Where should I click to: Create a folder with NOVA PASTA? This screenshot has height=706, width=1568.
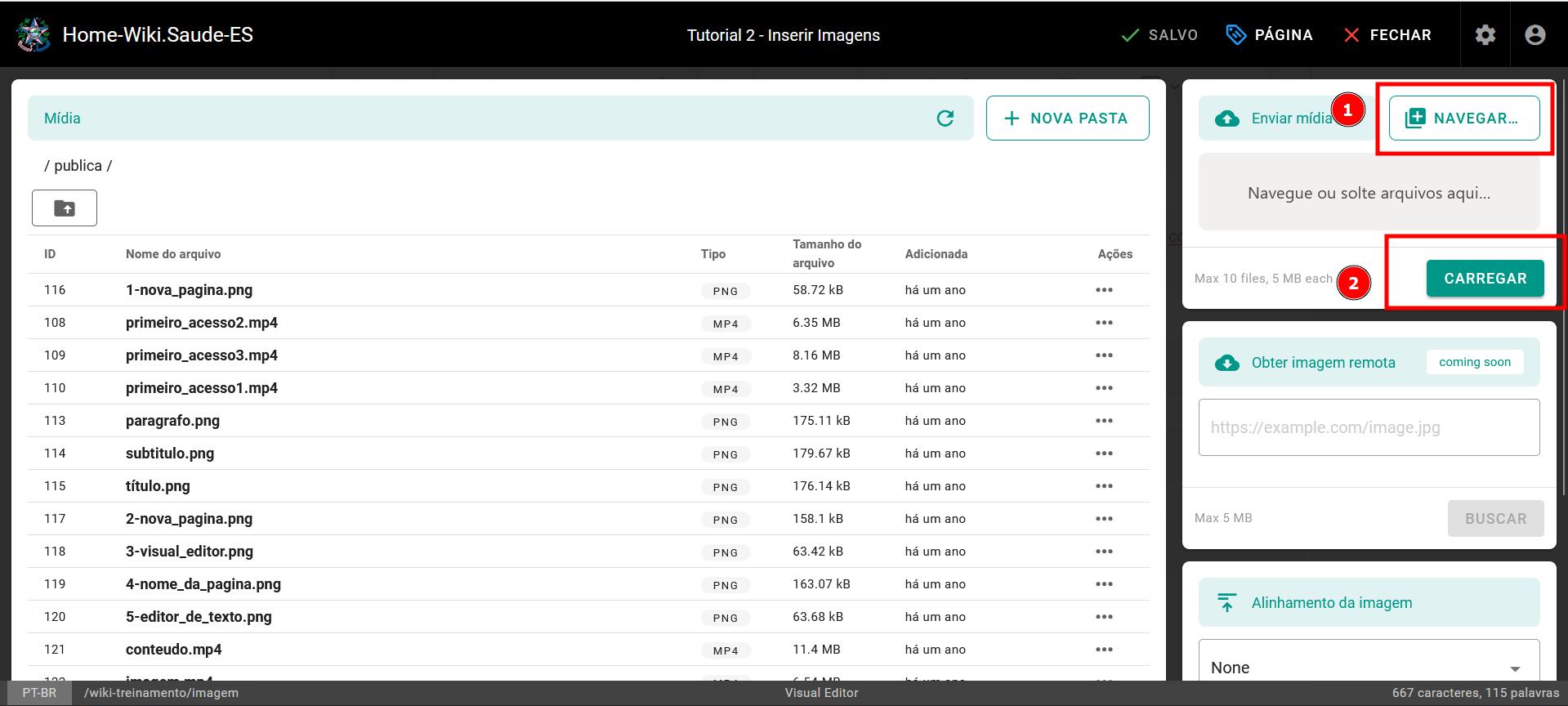[x=1067, y=118]
